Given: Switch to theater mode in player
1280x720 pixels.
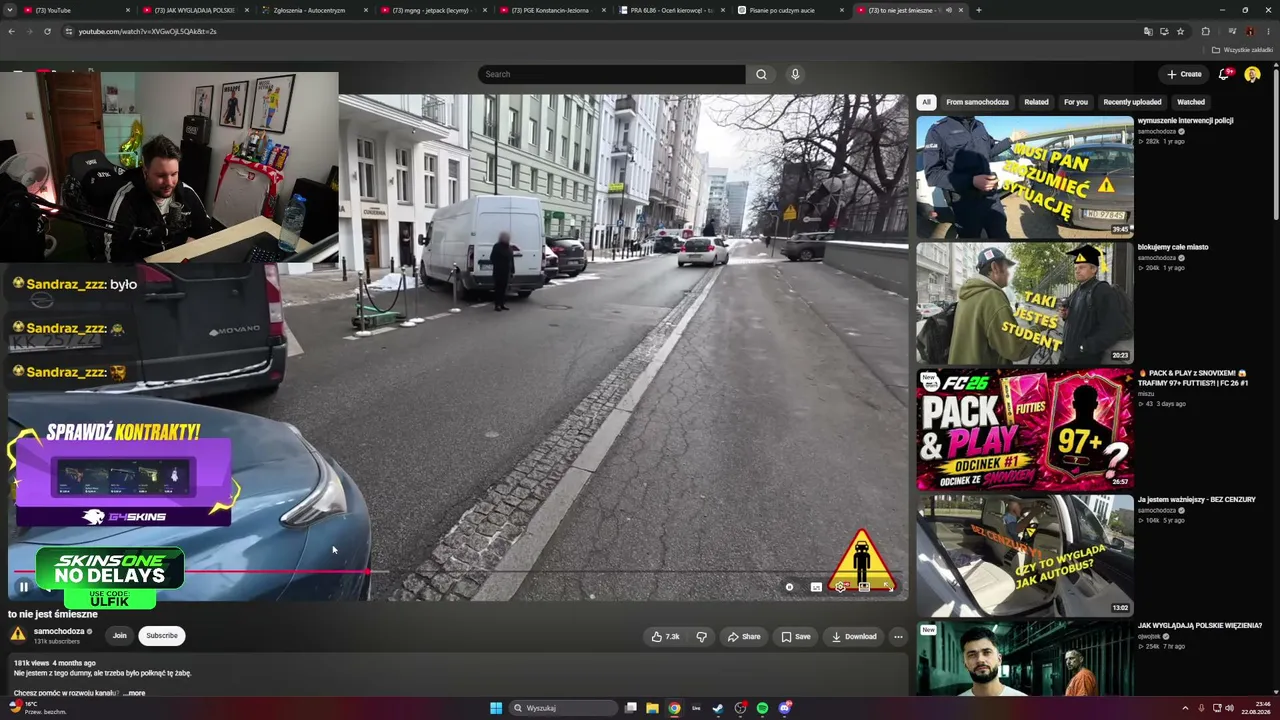Looking at the screenshot, I should (864, 587).
